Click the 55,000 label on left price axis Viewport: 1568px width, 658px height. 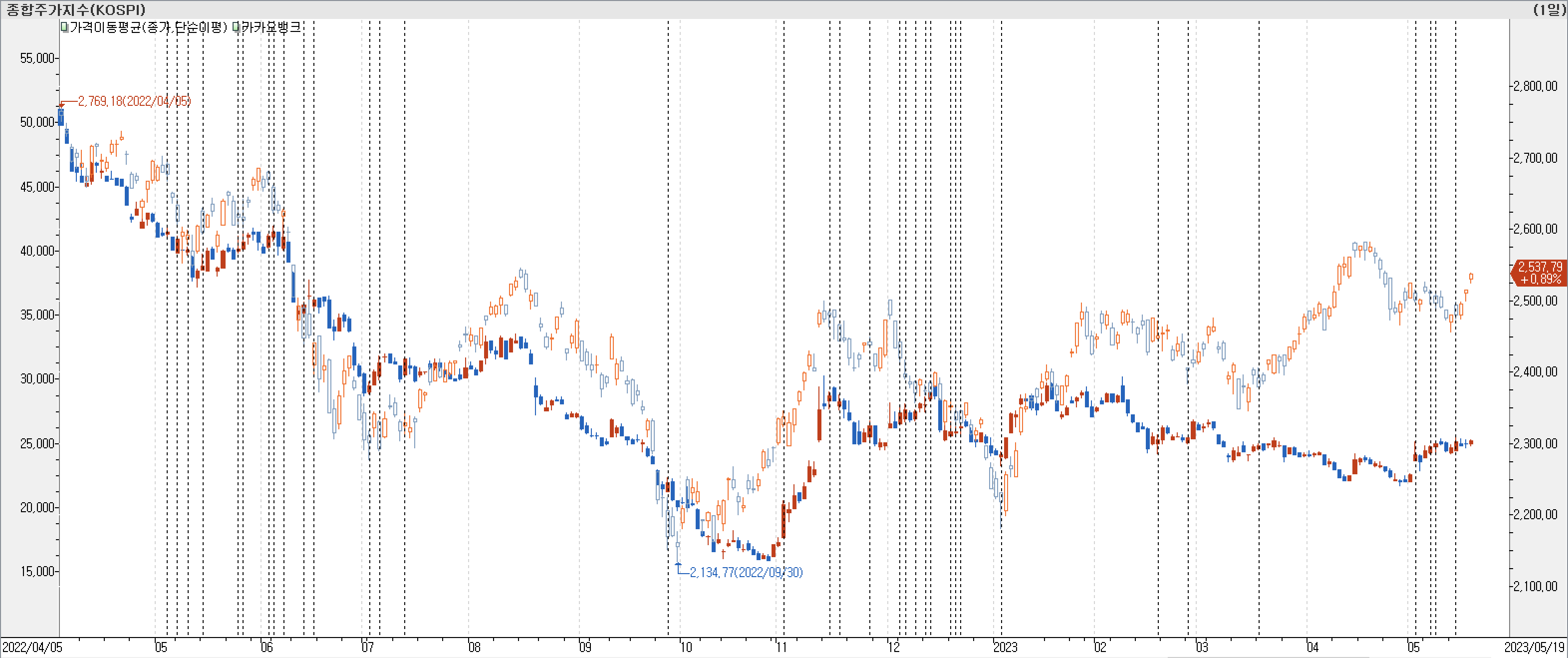pos(37,58)
